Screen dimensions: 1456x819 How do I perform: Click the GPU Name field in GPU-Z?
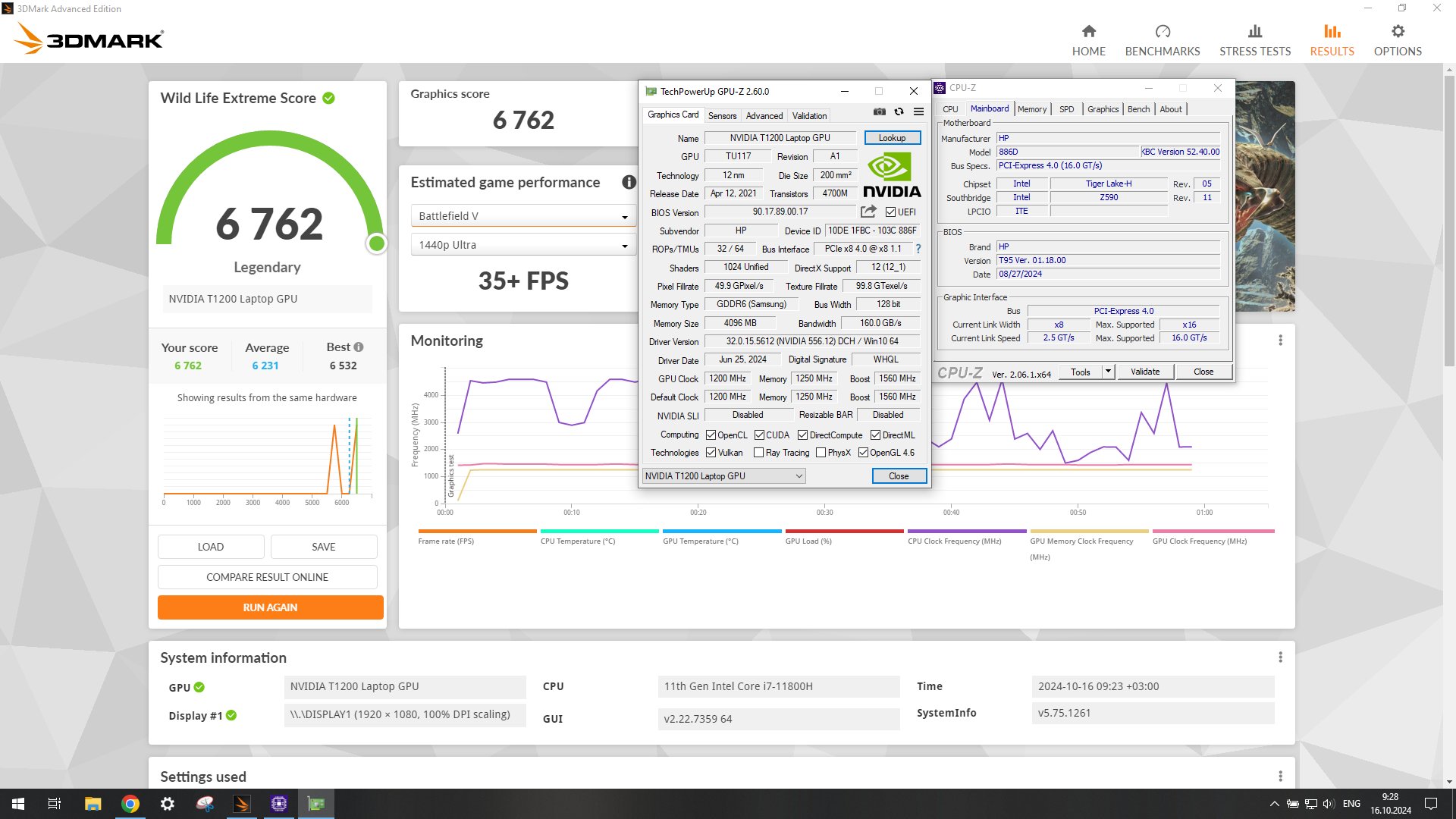click(780, 138)
